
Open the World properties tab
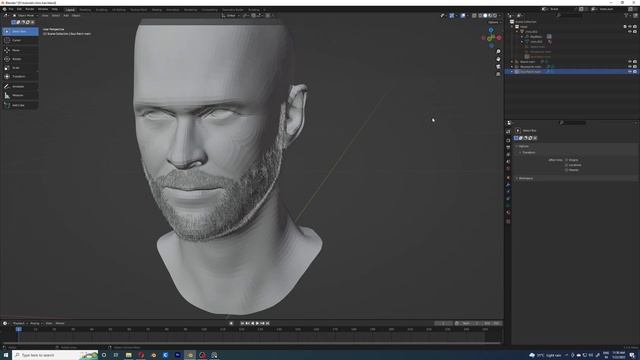pyautogui.click(x=508, y=169)
